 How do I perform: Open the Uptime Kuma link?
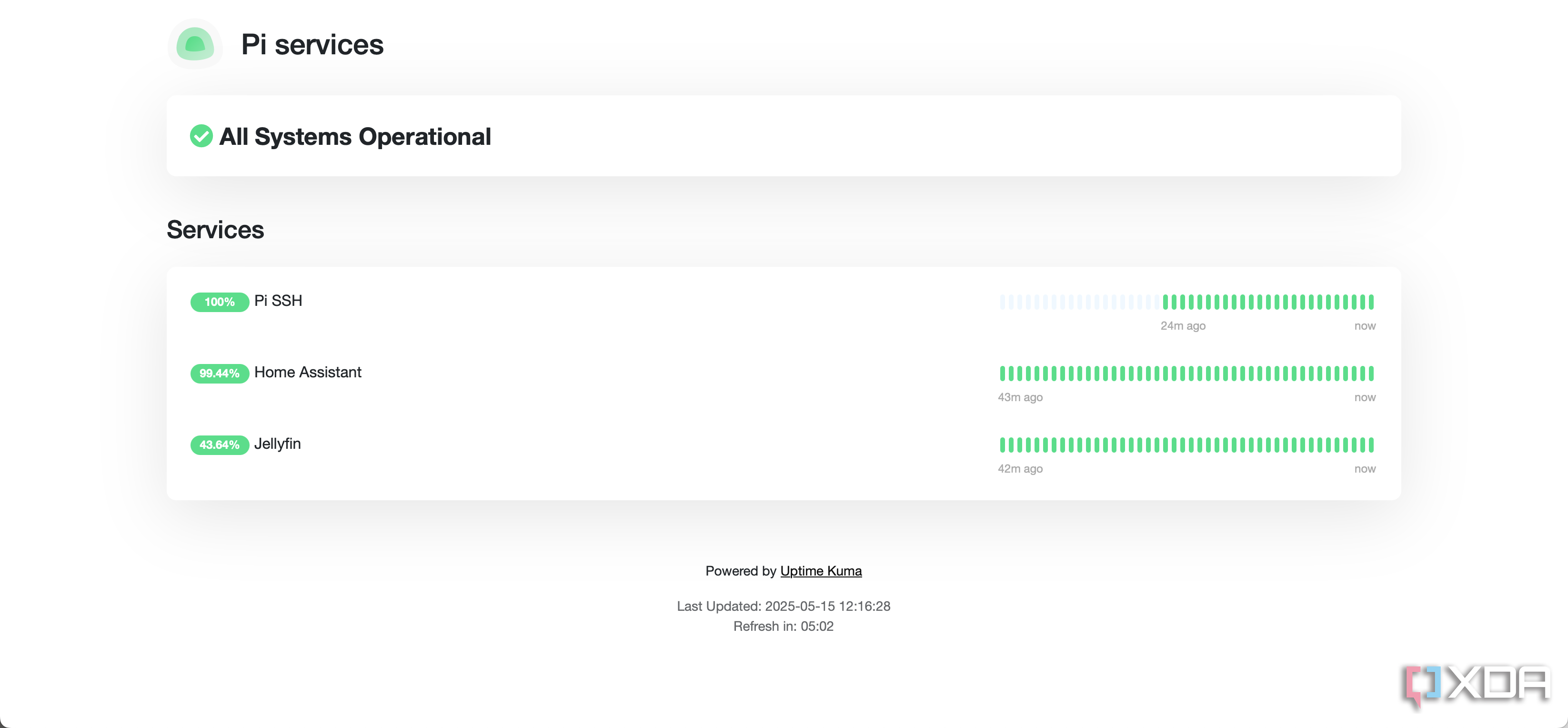click(821, 571)
